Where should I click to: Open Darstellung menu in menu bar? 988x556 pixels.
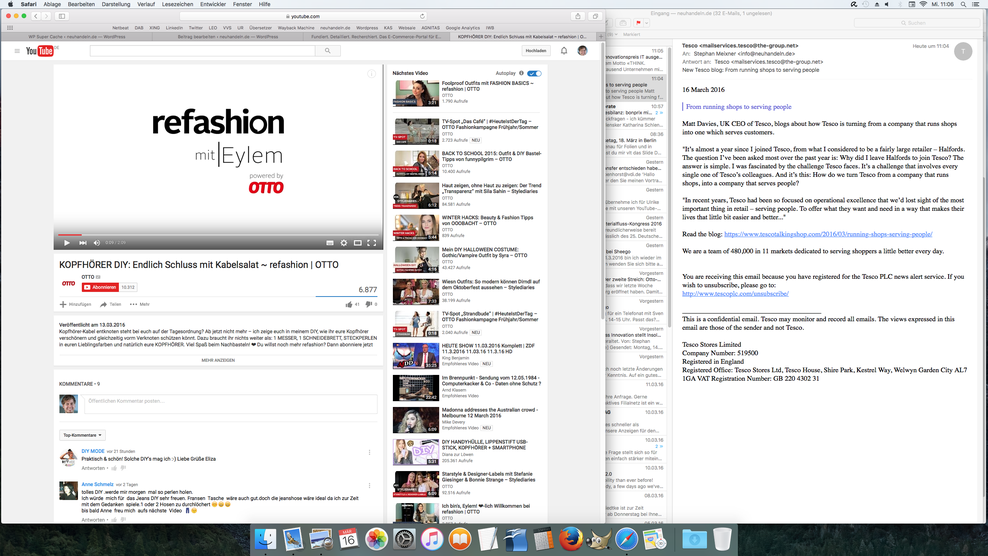(116, 4)
